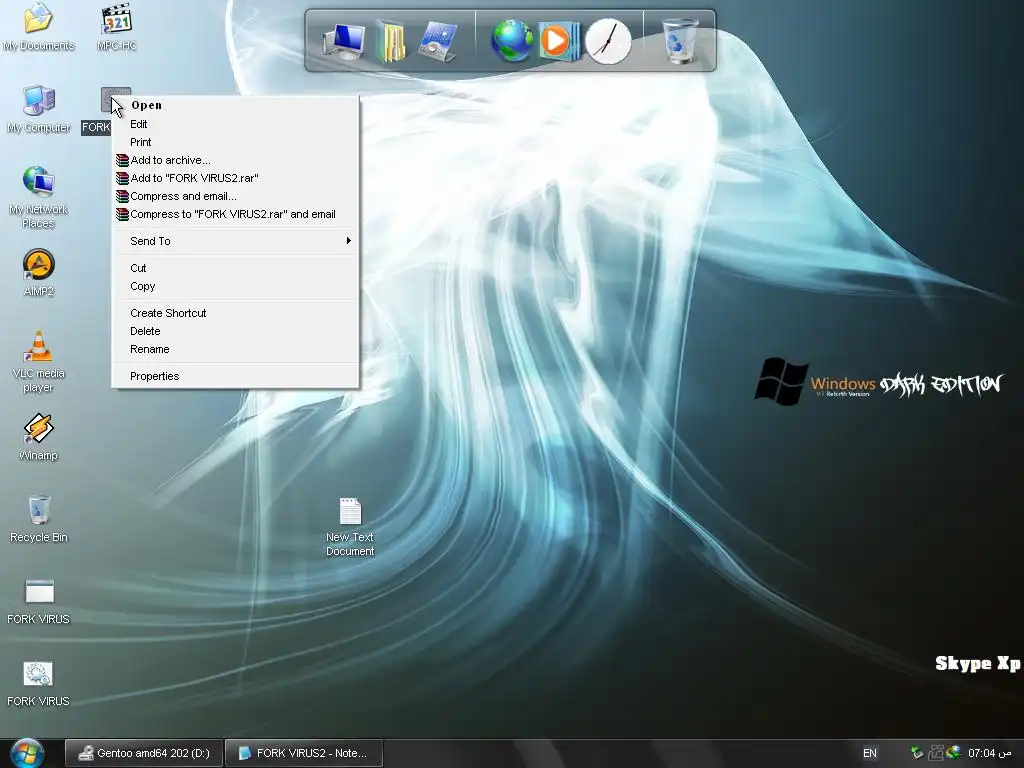The width and height of the screenshot is (1024, 768).
Task: Choose Delete from the context menu
Action: click(x=235, y=331)
